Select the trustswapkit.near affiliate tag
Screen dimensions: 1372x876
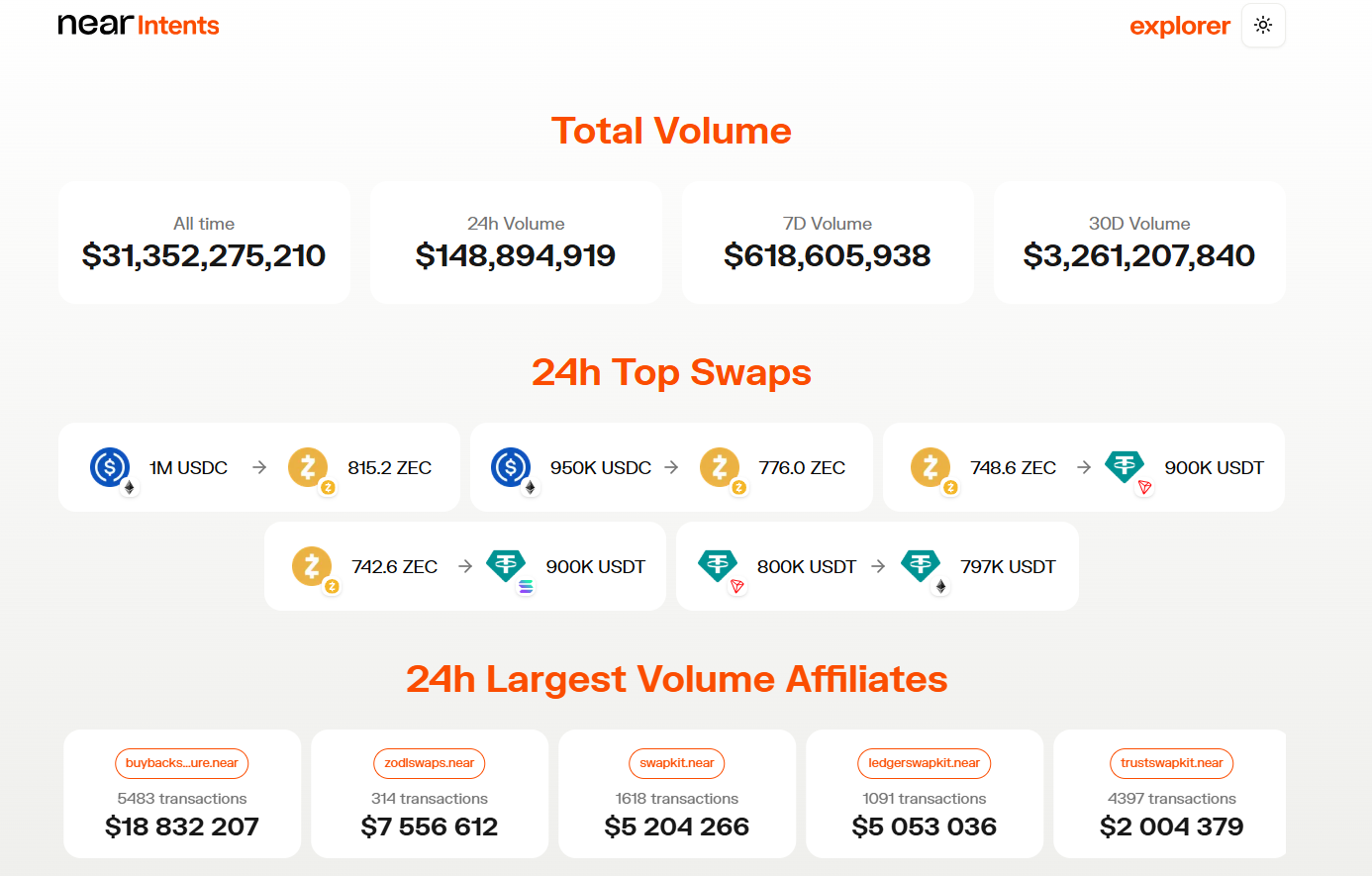point(1171,763)
